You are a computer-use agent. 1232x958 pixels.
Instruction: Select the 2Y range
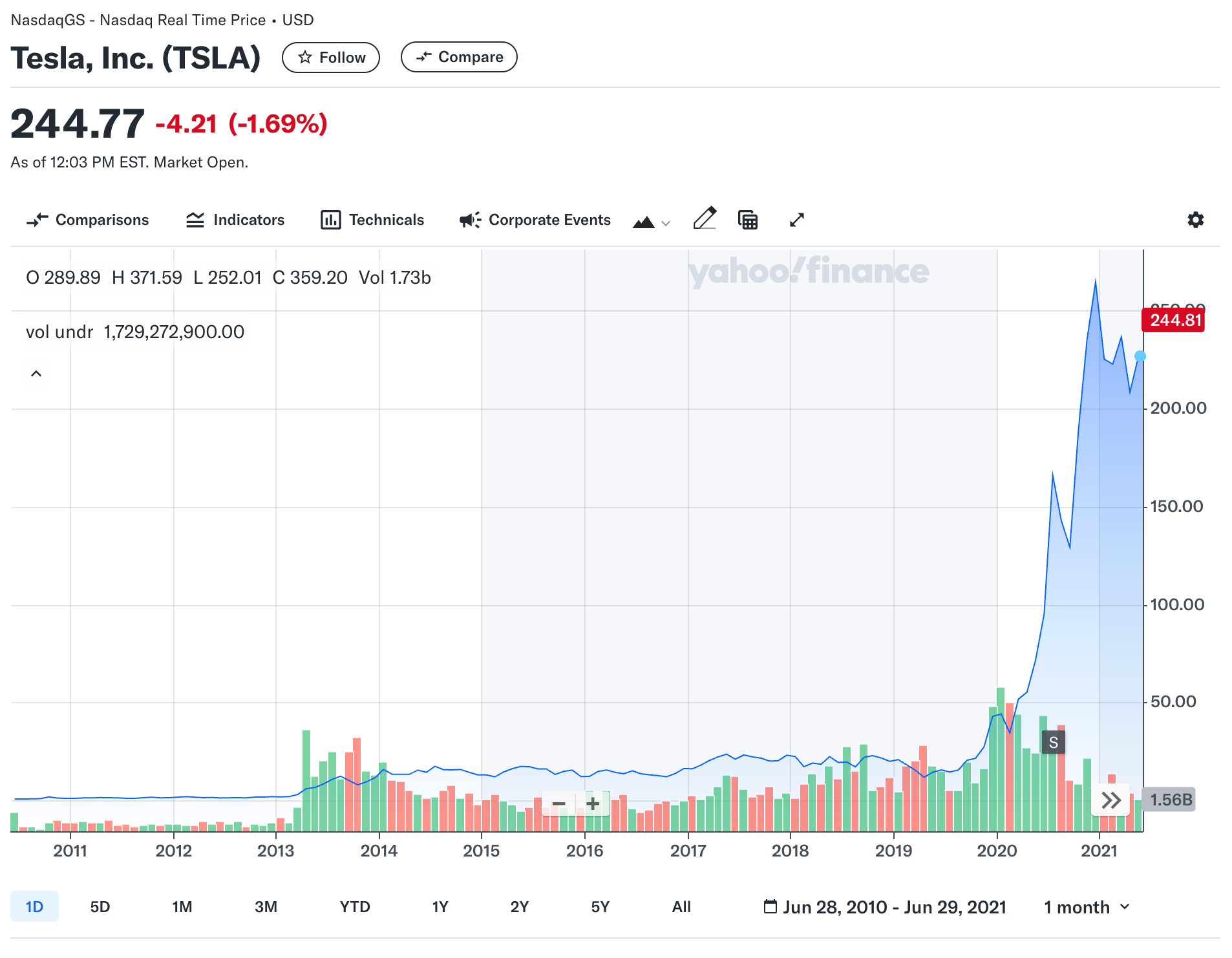520,906
